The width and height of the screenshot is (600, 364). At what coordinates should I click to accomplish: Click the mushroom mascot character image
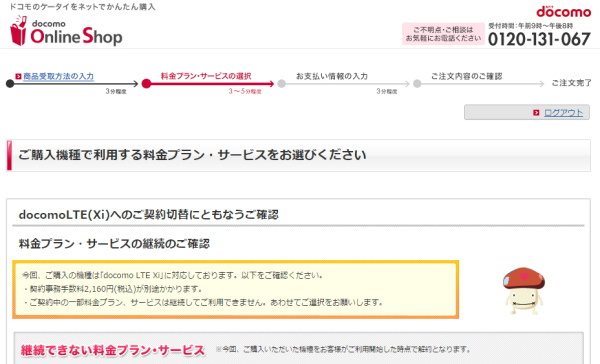pos(523,291)
